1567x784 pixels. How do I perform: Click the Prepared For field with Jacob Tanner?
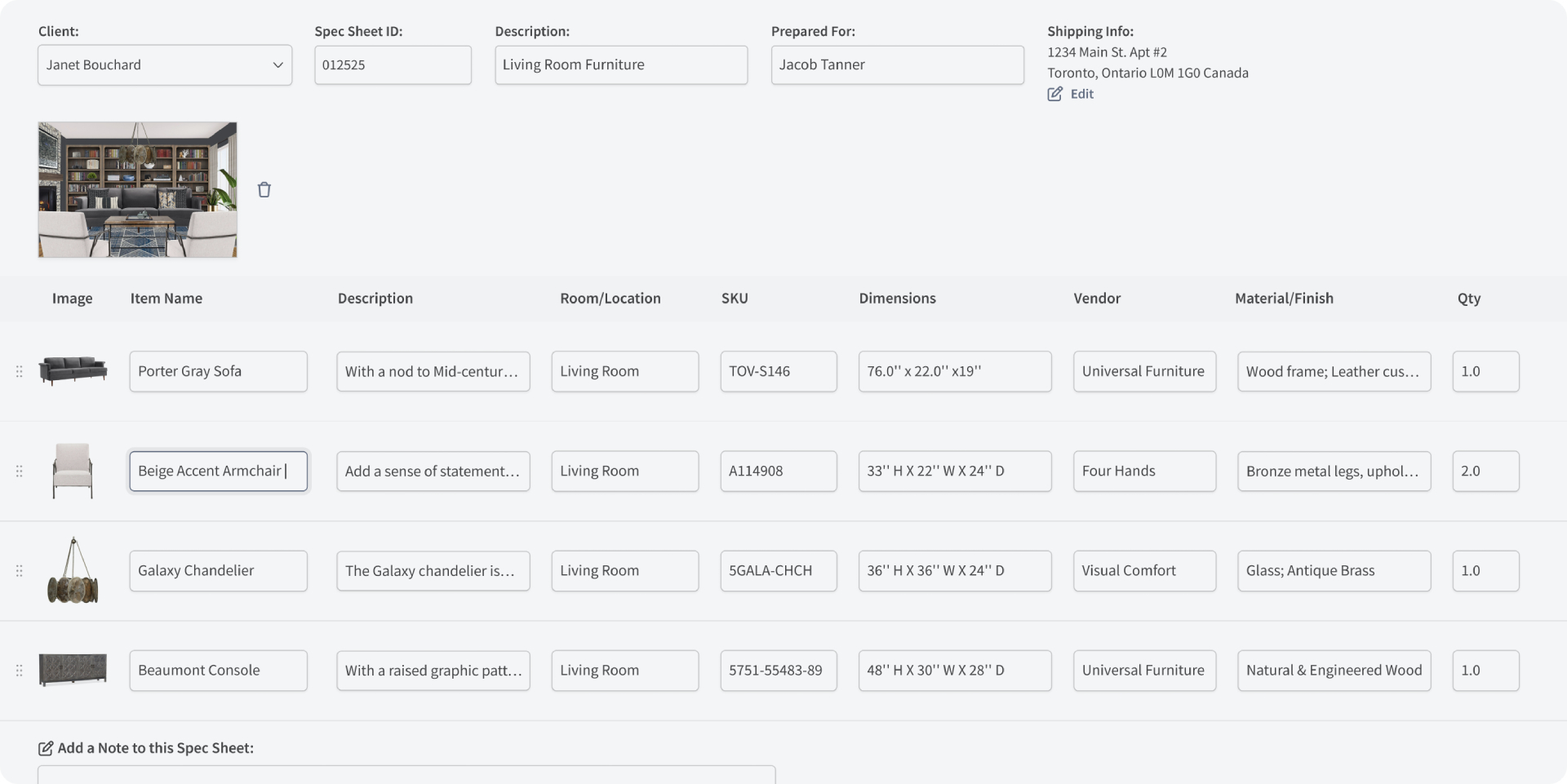(897, 64)
